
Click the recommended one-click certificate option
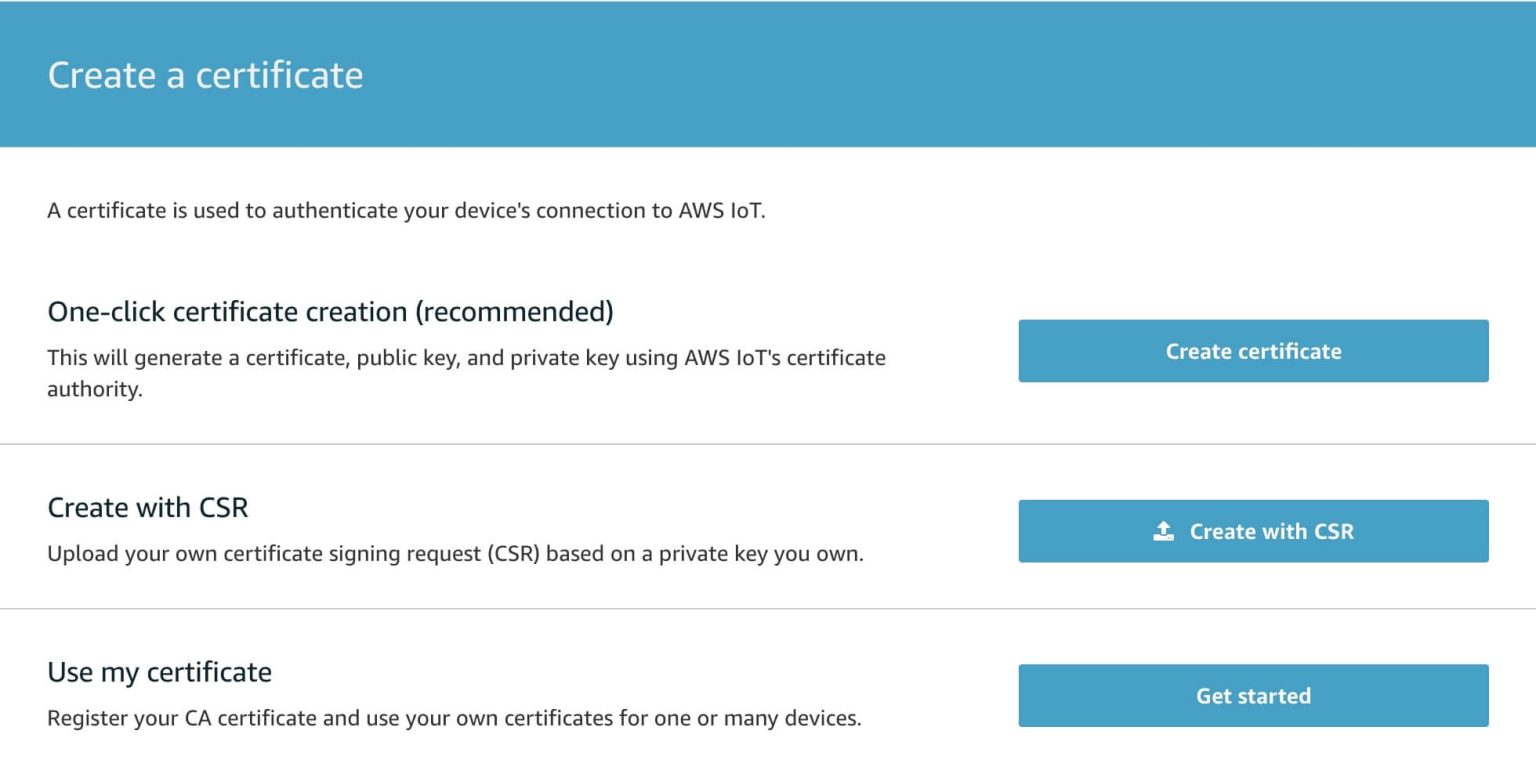(1252, 351)
